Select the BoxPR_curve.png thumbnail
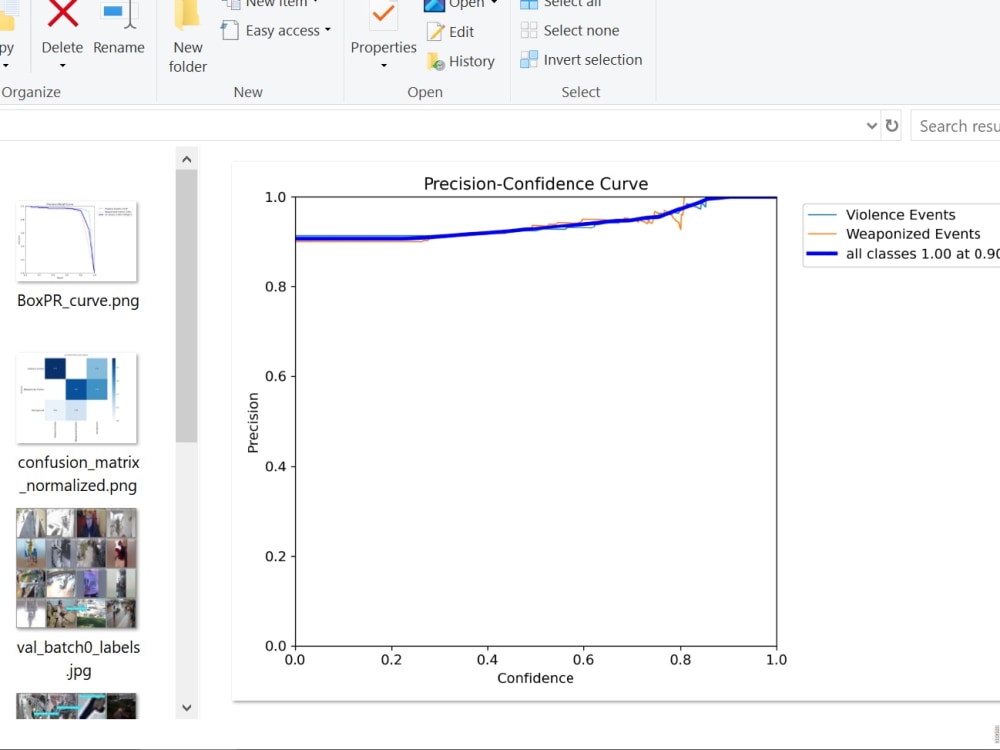Image resolution: width=1000 pixels, height=750 pixels. coord(77,241)
